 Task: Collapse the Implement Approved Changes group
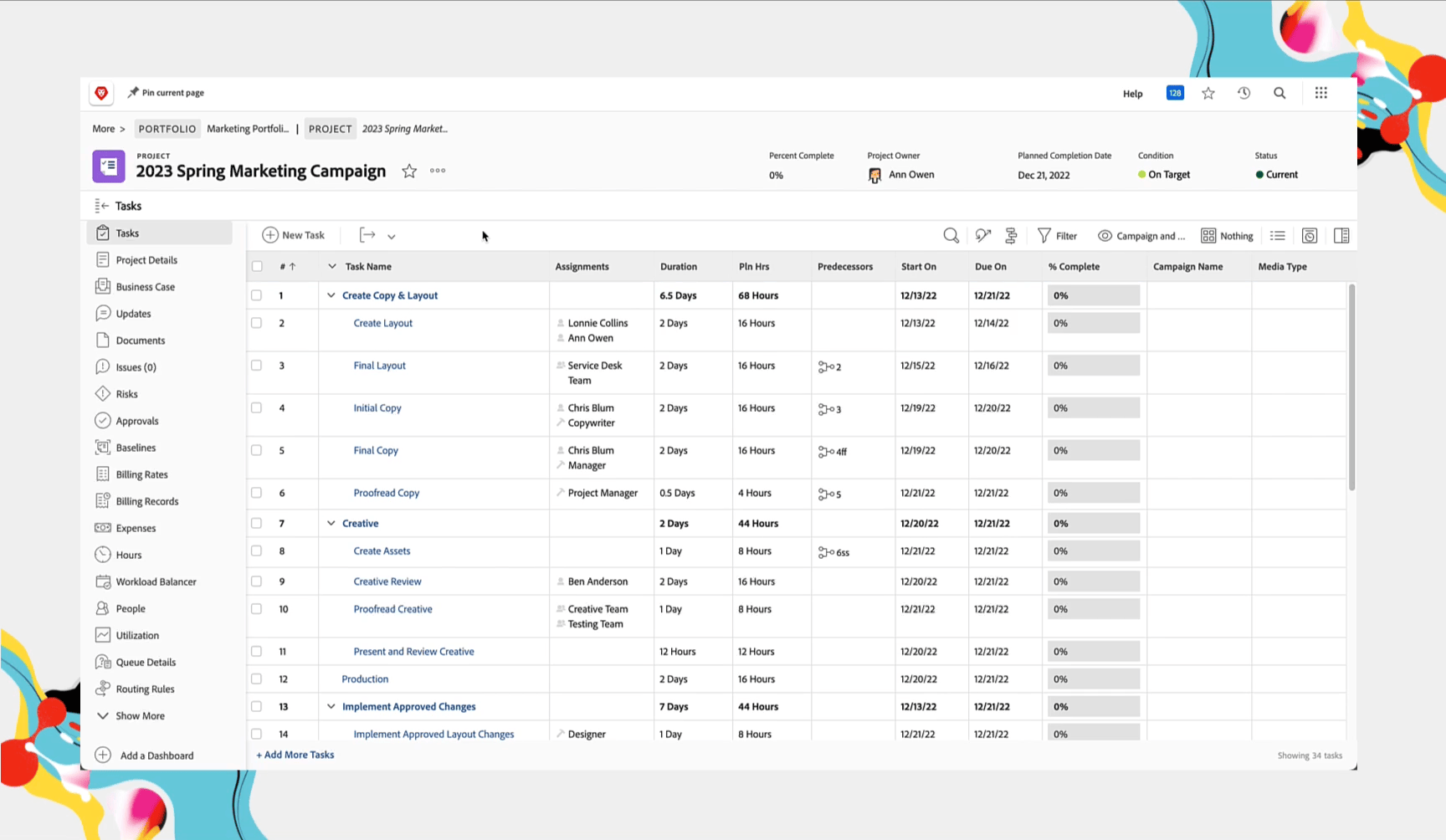pyautogui.click(x=331, y=707)
